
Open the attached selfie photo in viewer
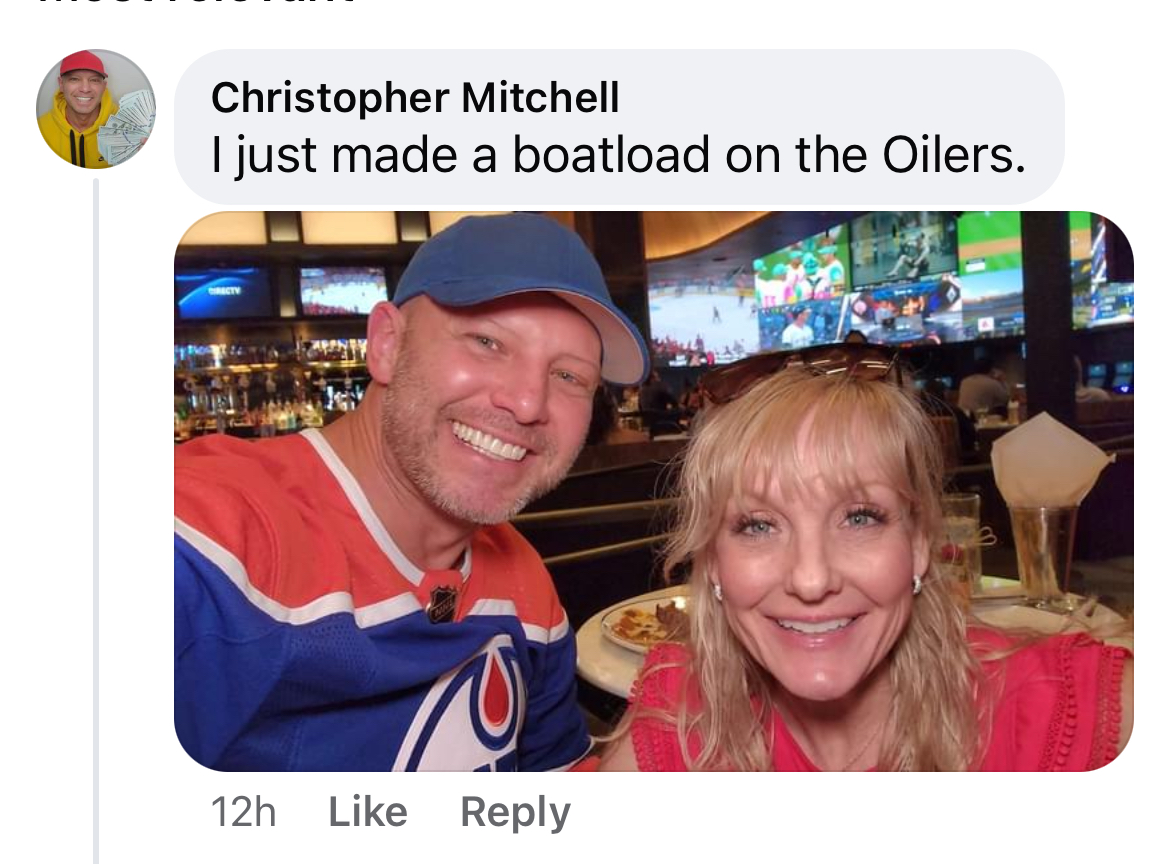[654, 491]
